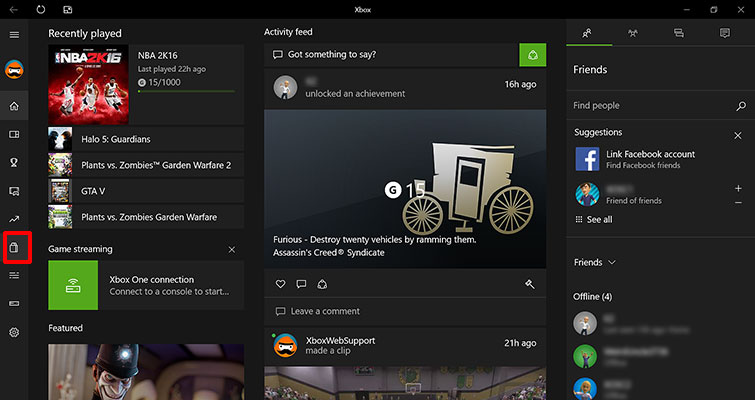Switch to the Messages tab icon
755x400 pixels.
[679, 33]
